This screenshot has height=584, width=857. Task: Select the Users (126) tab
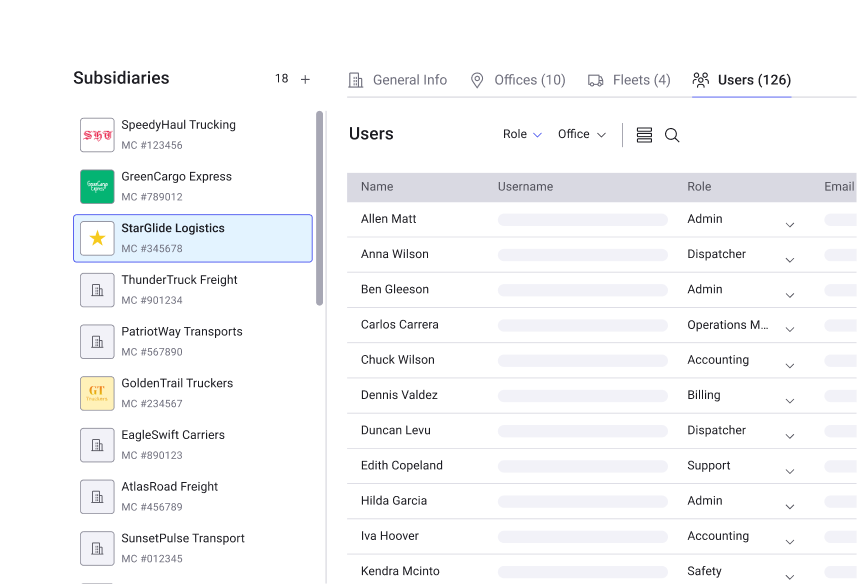point(742,80)
